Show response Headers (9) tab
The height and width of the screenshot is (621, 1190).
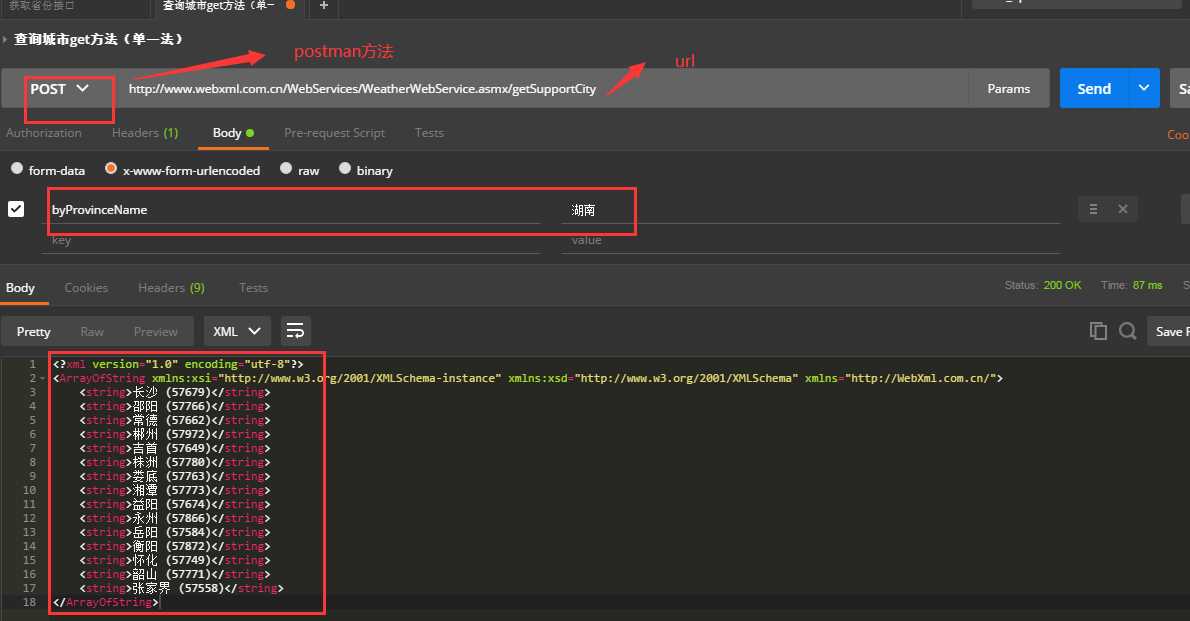tap(172, 288)
